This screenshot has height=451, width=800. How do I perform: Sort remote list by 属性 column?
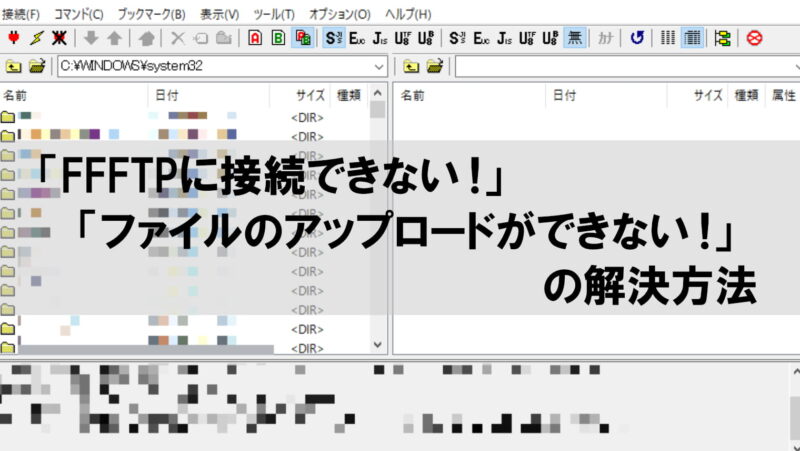pos(783,95)
